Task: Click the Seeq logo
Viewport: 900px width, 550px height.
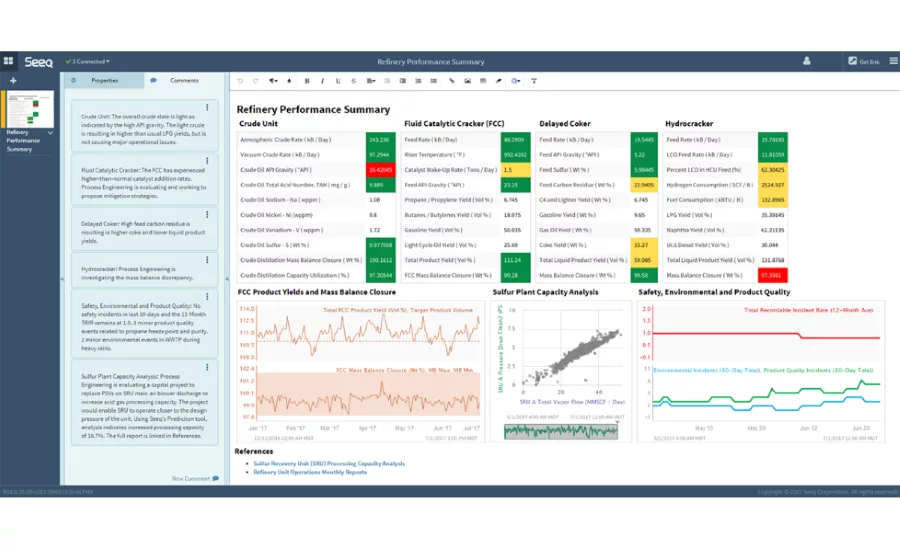Action: pyautogui.click(x=38, y=61)
